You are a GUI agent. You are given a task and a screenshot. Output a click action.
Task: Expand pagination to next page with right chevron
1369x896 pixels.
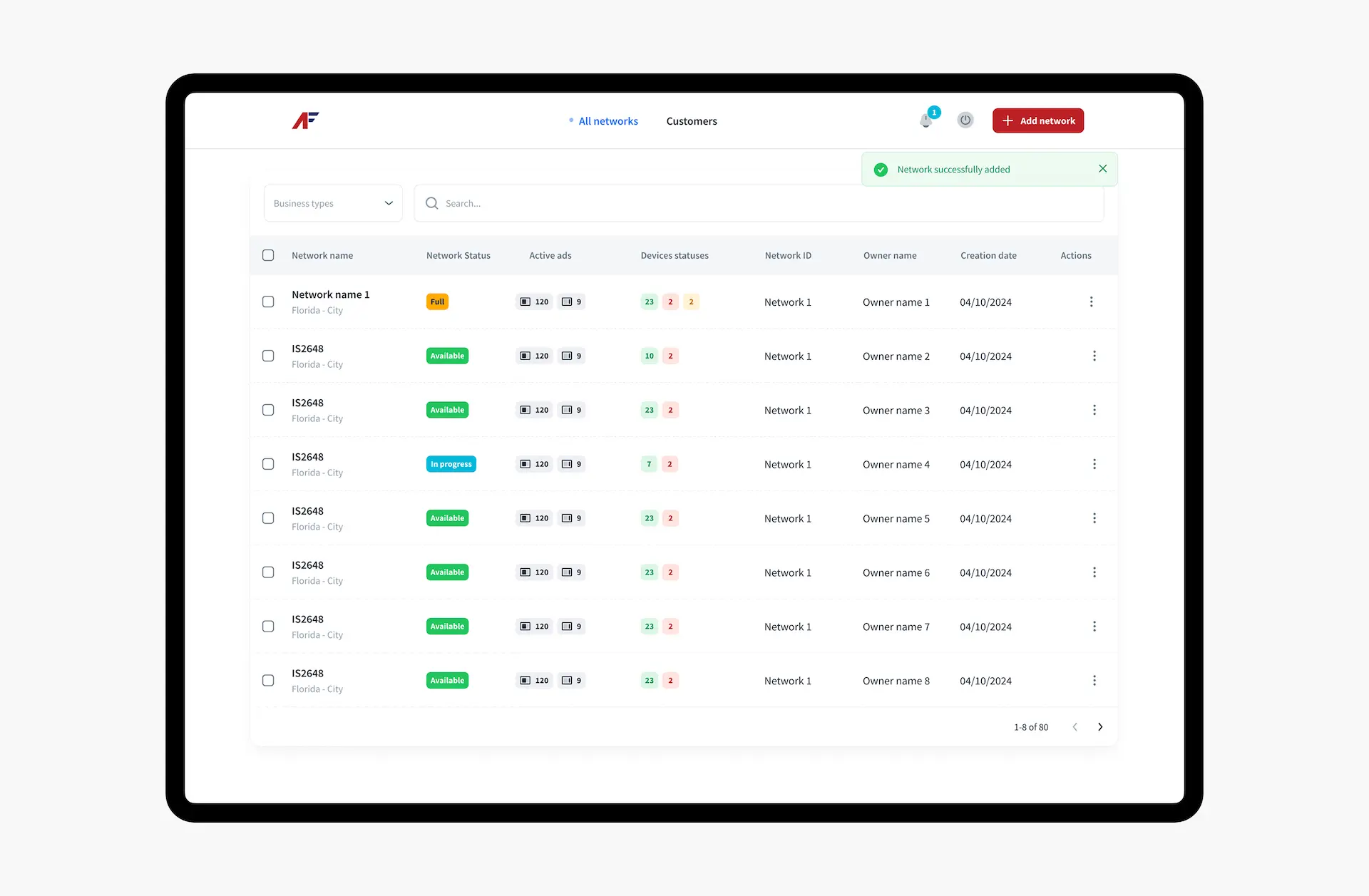click(1100, 726)
